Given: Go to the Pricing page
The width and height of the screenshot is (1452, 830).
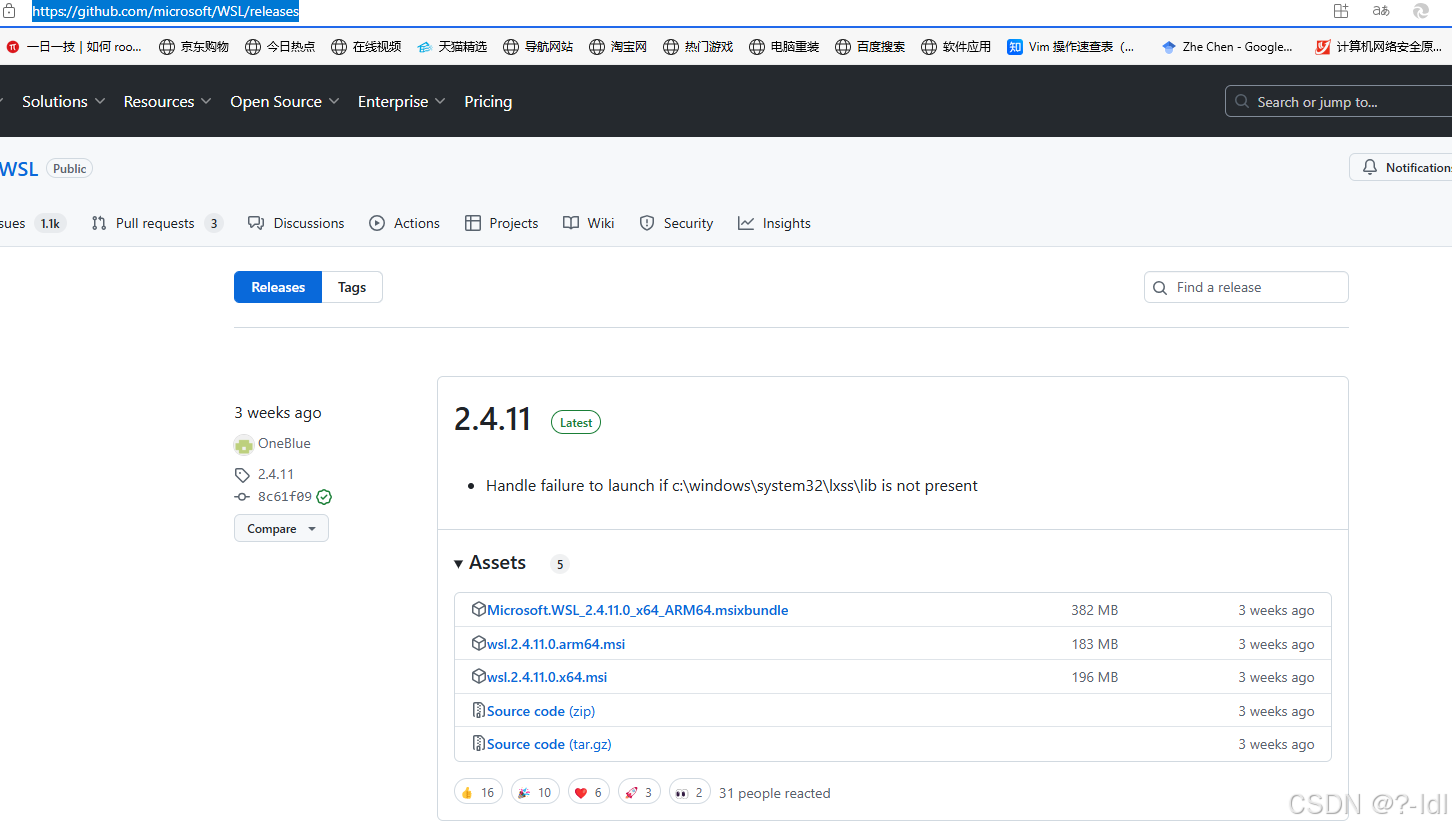Looking at the screenshot, I should [x=488, y=101].
